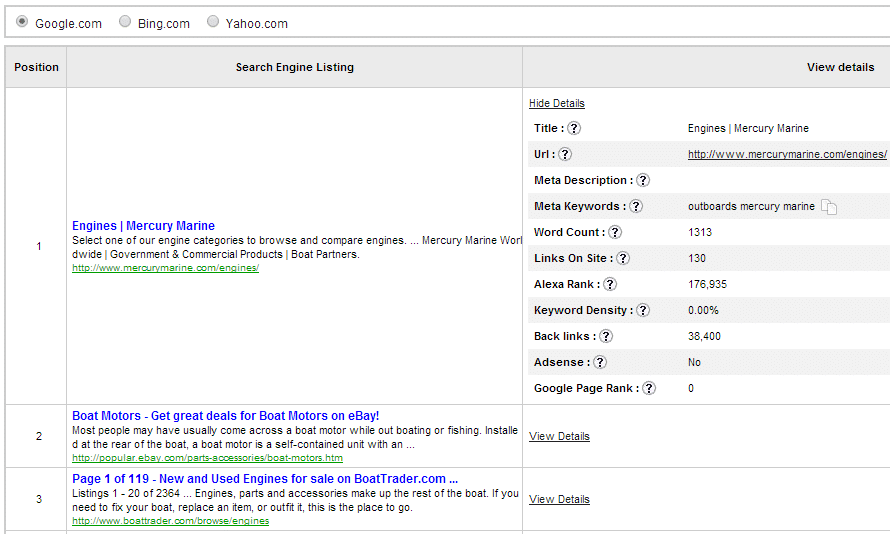The image size is (890, 534).
Task: Click the Back links help icon
Action: click(x=606, y=337)
